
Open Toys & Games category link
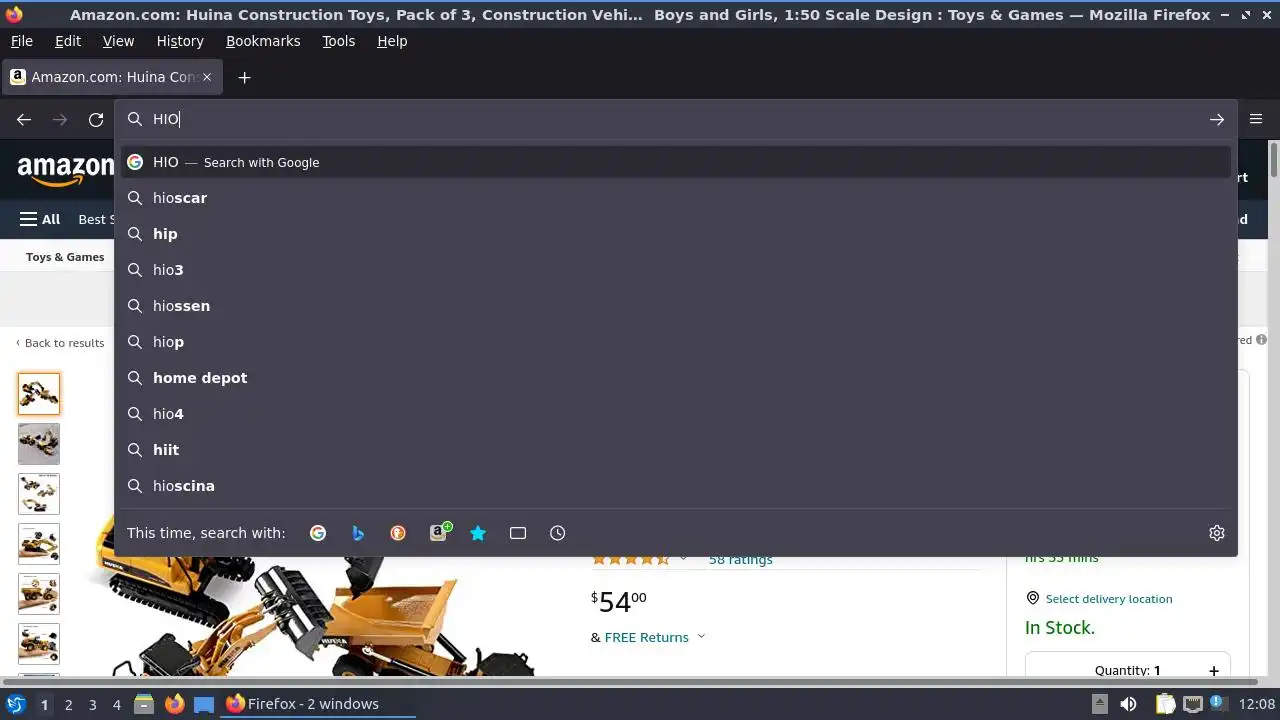tap(65, 257)
